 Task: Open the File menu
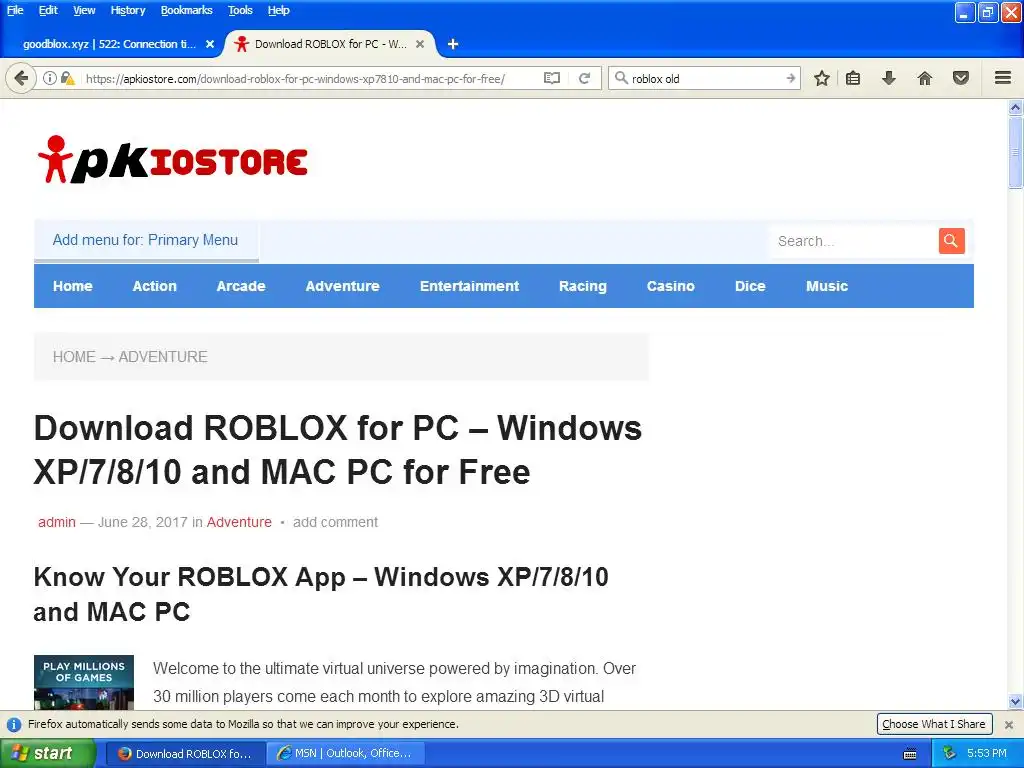click(14, 10)
